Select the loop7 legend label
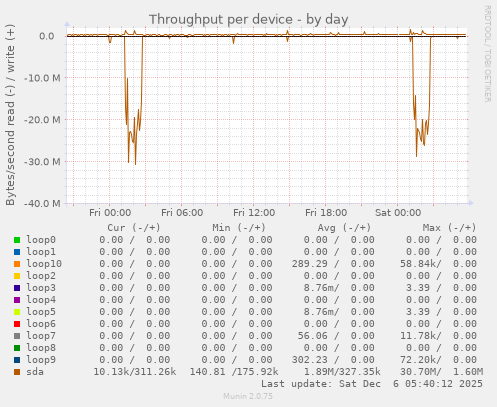The height and width of the screenshot is (407, 497). tap(41, 336)
